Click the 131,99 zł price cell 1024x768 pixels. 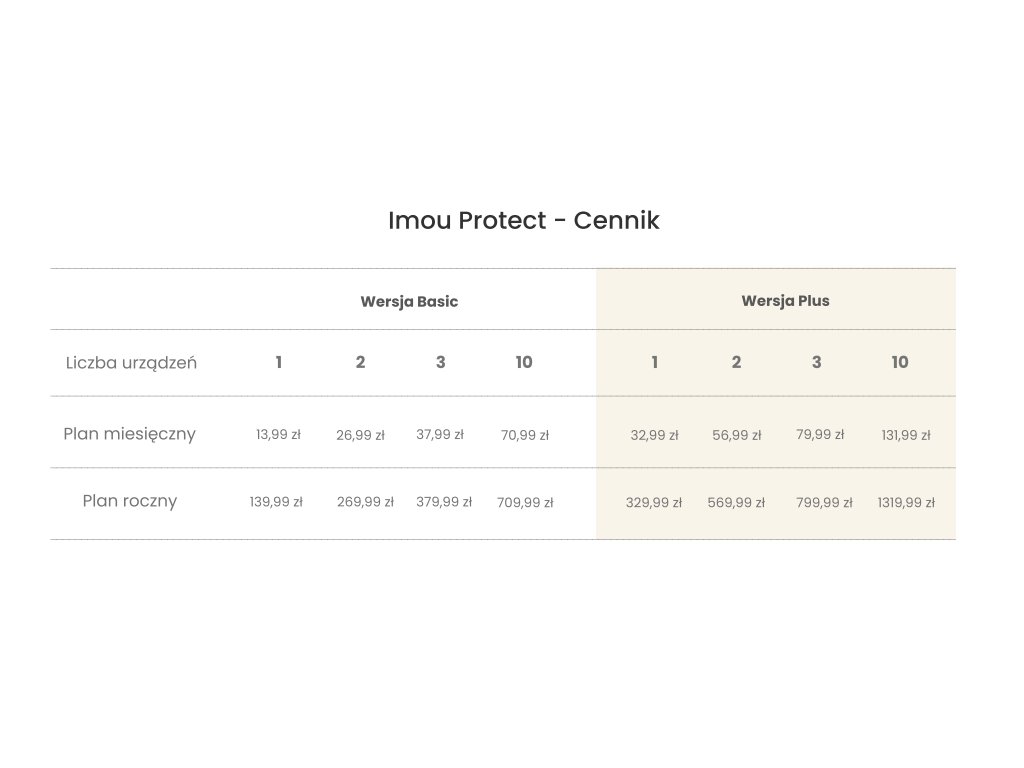point(905,436)
